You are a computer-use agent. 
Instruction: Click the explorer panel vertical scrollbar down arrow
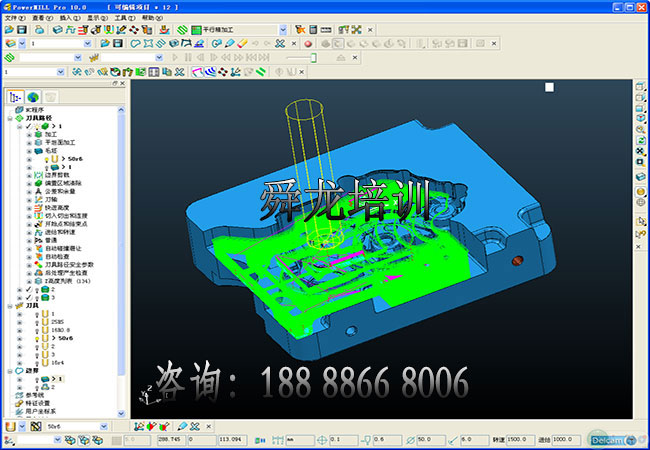tap(121, 413)
